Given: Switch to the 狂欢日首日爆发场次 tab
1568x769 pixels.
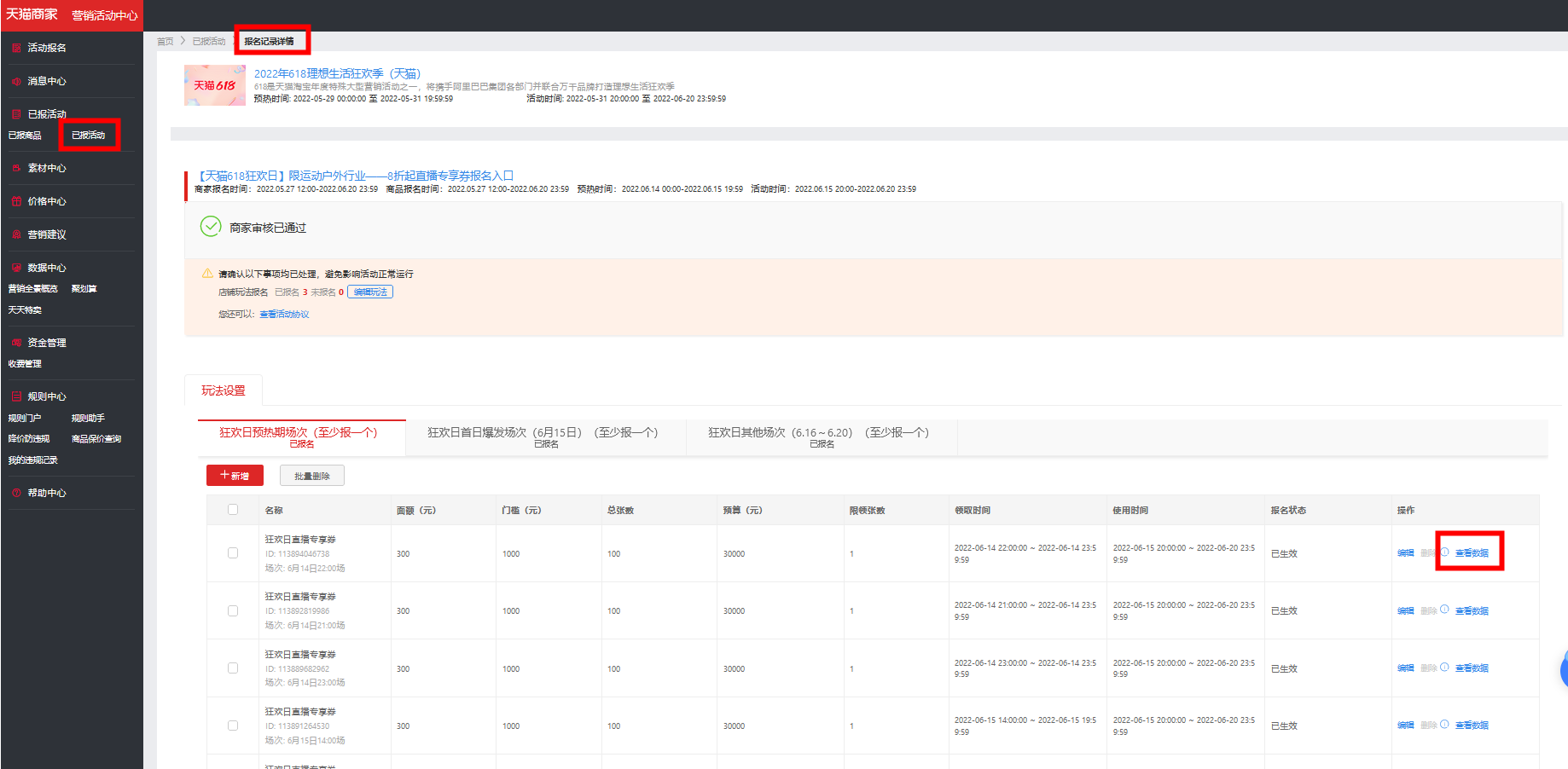Looking at the screenshot, I should 546,437.
